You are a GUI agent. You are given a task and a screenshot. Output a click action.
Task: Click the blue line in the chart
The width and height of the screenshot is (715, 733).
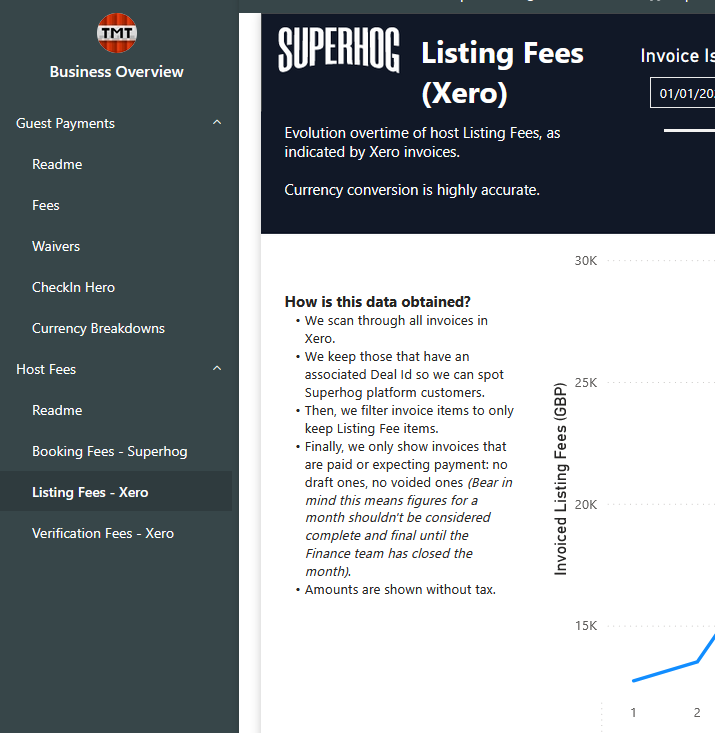(x=665, y=671)
